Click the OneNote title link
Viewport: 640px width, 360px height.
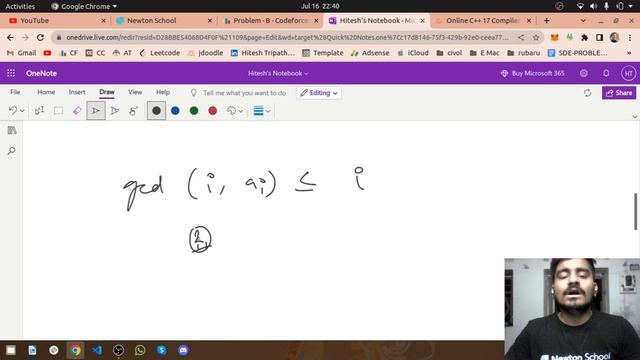click(41, 73)
